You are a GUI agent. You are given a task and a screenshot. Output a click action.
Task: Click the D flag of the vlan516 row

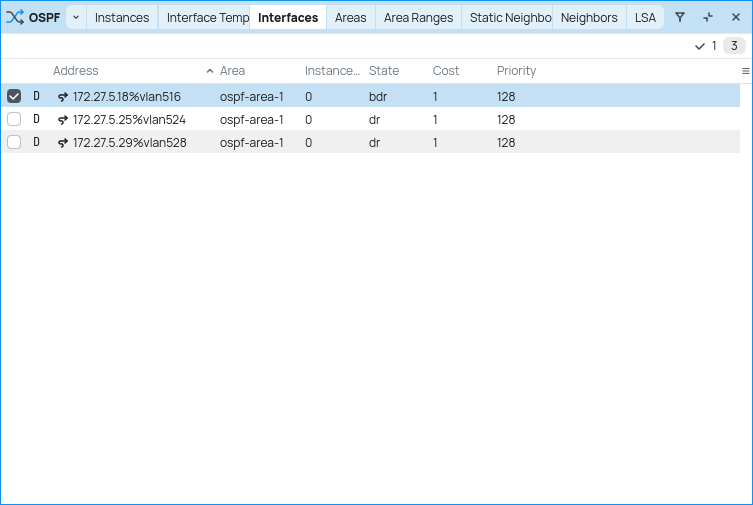36,96
